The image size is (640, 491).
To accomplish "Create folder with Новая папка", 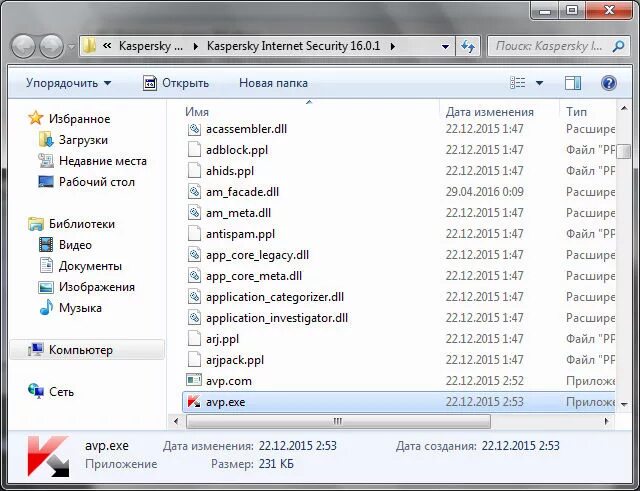I will [273, 83].
